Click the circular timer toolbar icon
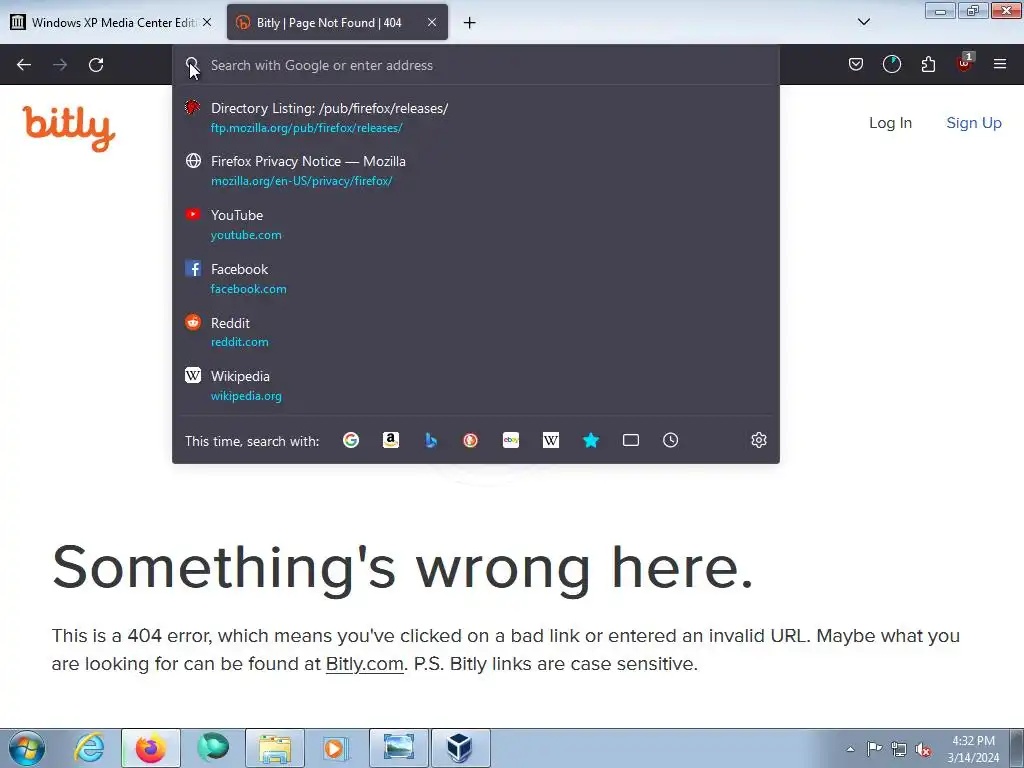 pos(891,64)
